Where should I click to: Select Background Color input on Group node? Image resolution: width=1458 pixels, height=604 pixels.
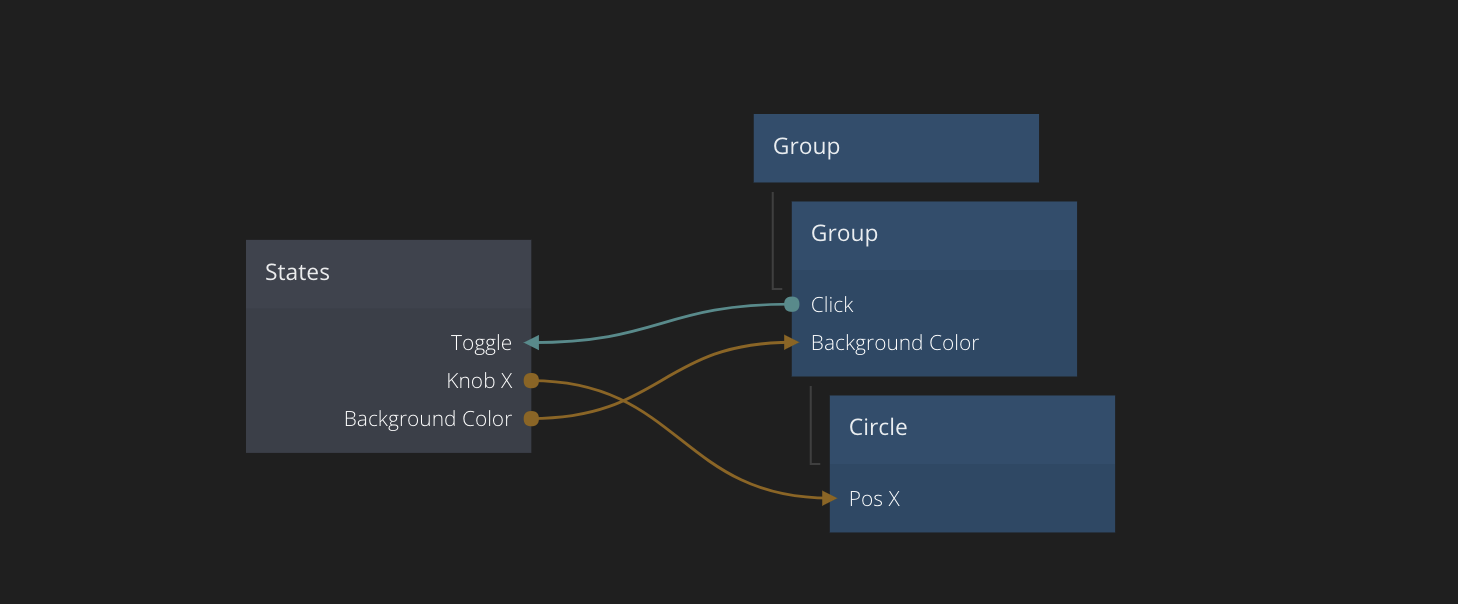pyautogui.click(x=894, y=343)
